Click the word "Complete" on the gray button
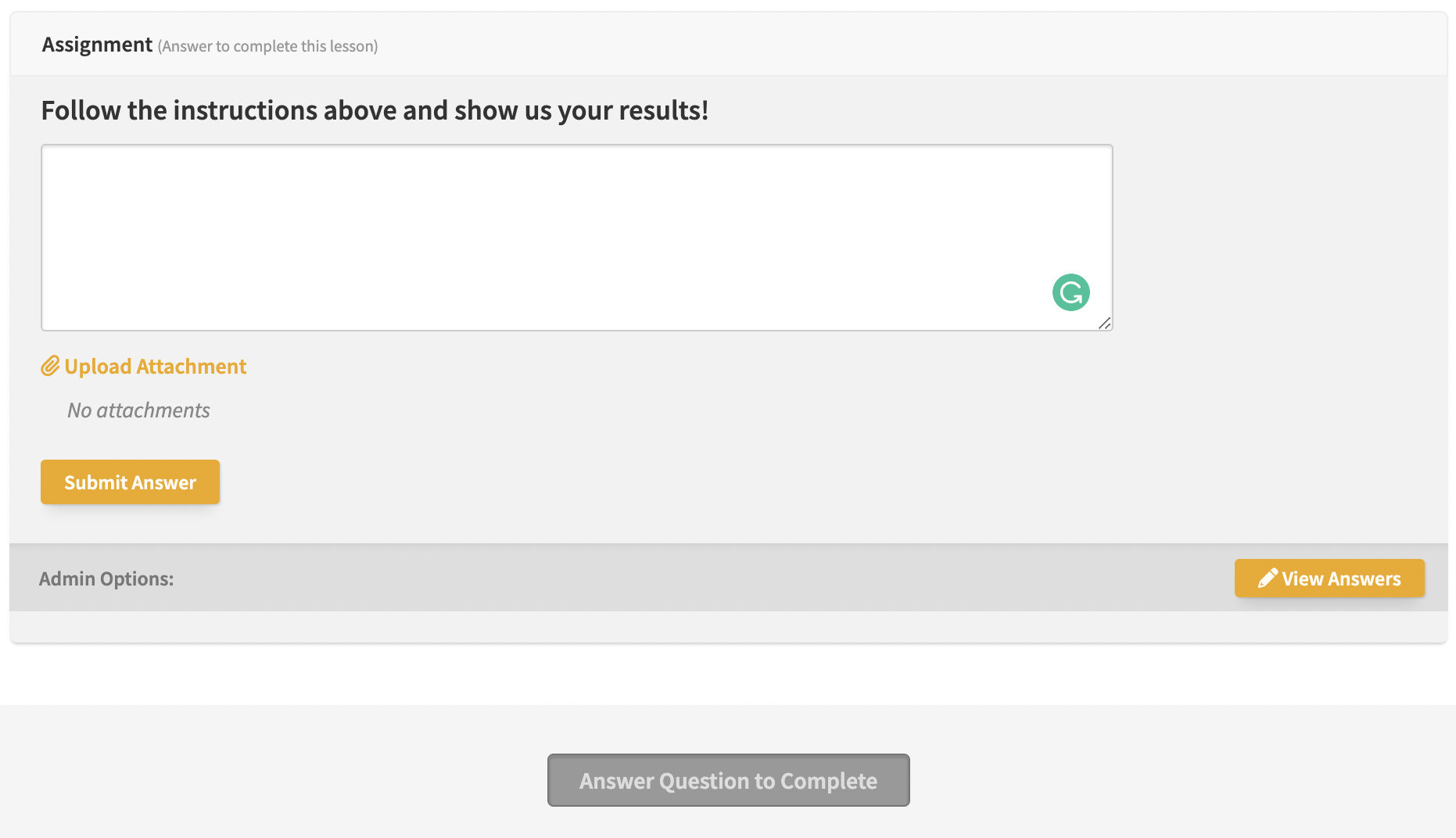 [x=829, y=781]
